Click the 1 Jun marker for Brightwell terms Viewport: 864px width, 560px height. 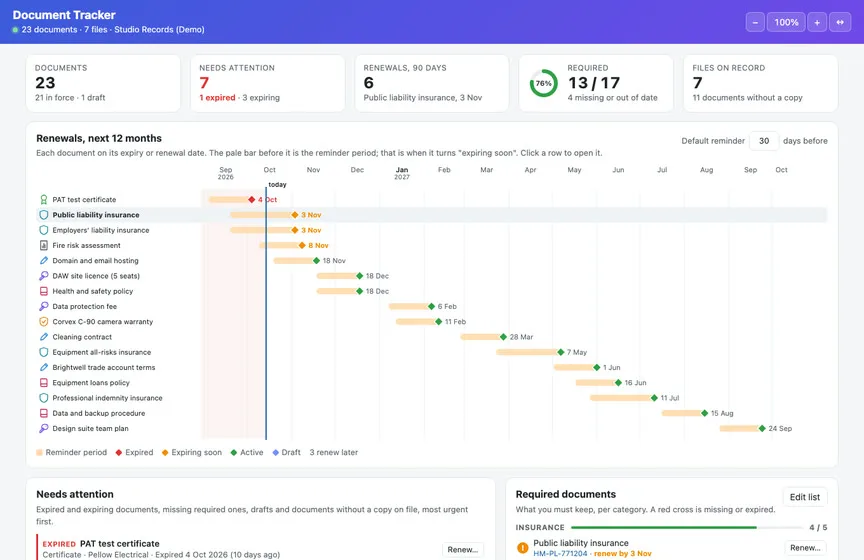[596, 367]
